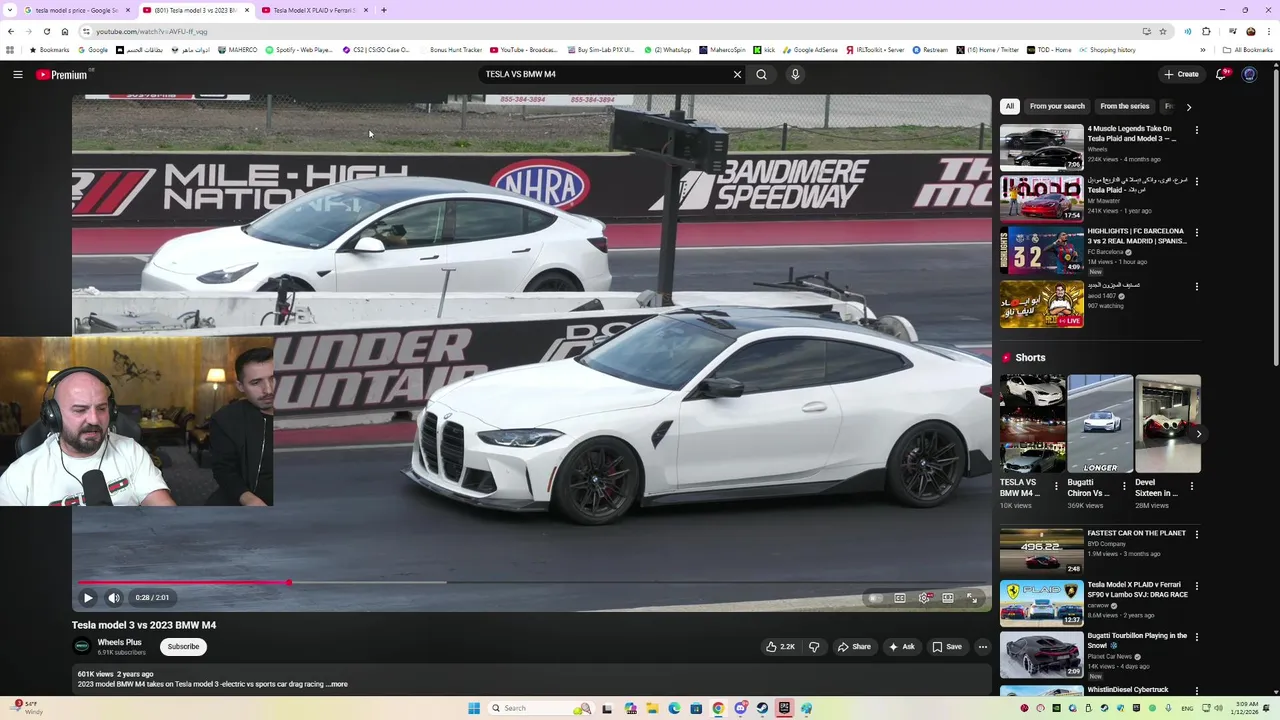The image size is (1280, 720).
Task: Open the MAHERCO bookmark
Action: [238, 50]
